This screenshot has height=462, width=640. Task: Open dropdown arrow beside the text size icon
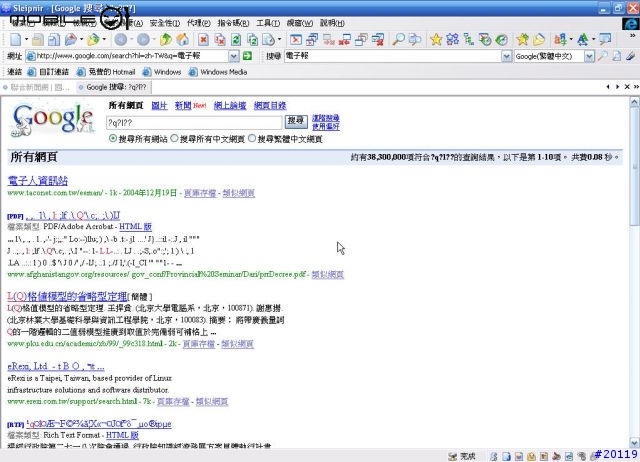click(593, 40)
